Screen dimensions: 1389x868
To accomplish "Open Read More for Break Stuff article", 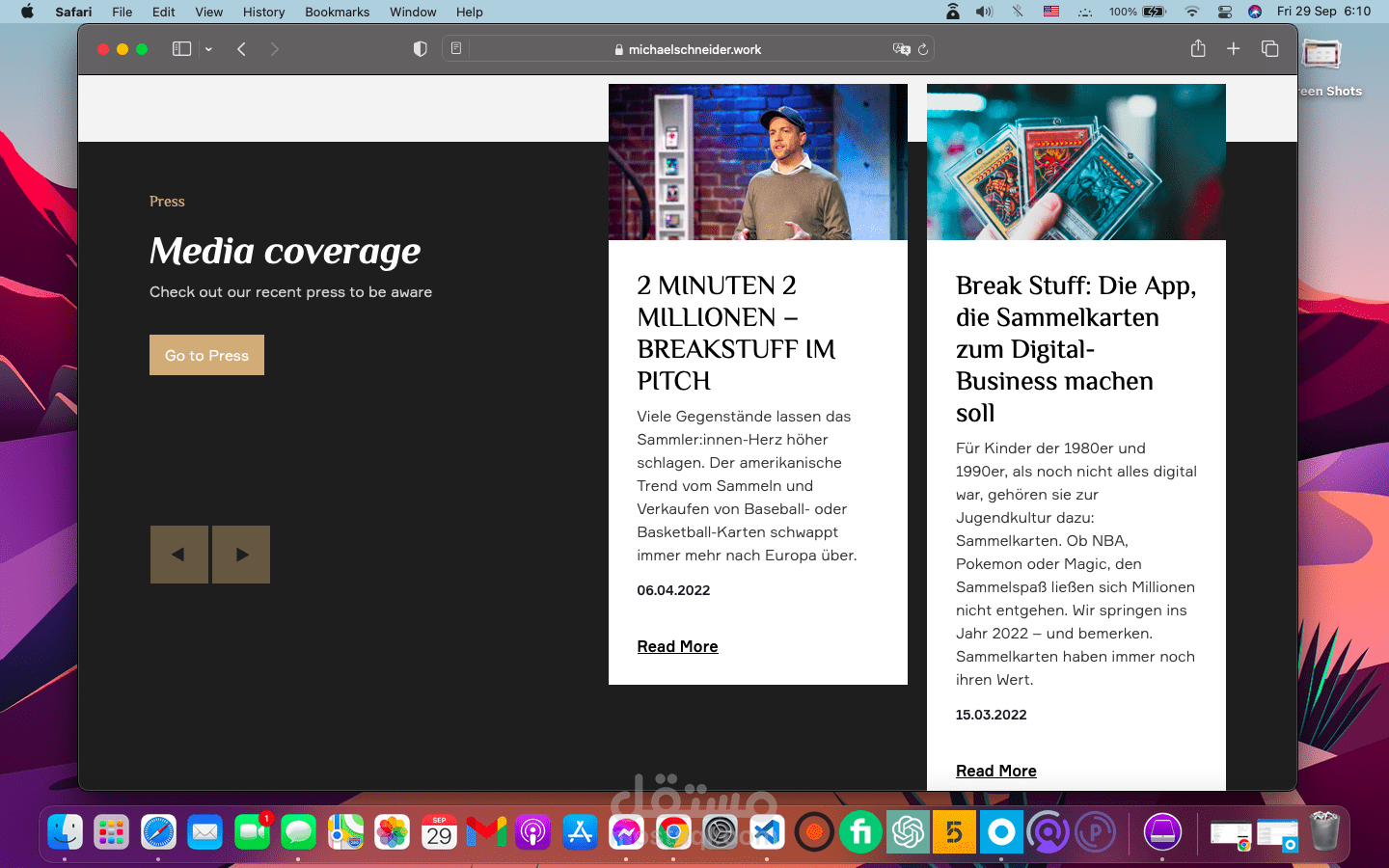I will pyautogui.click(x=995, y=771).
